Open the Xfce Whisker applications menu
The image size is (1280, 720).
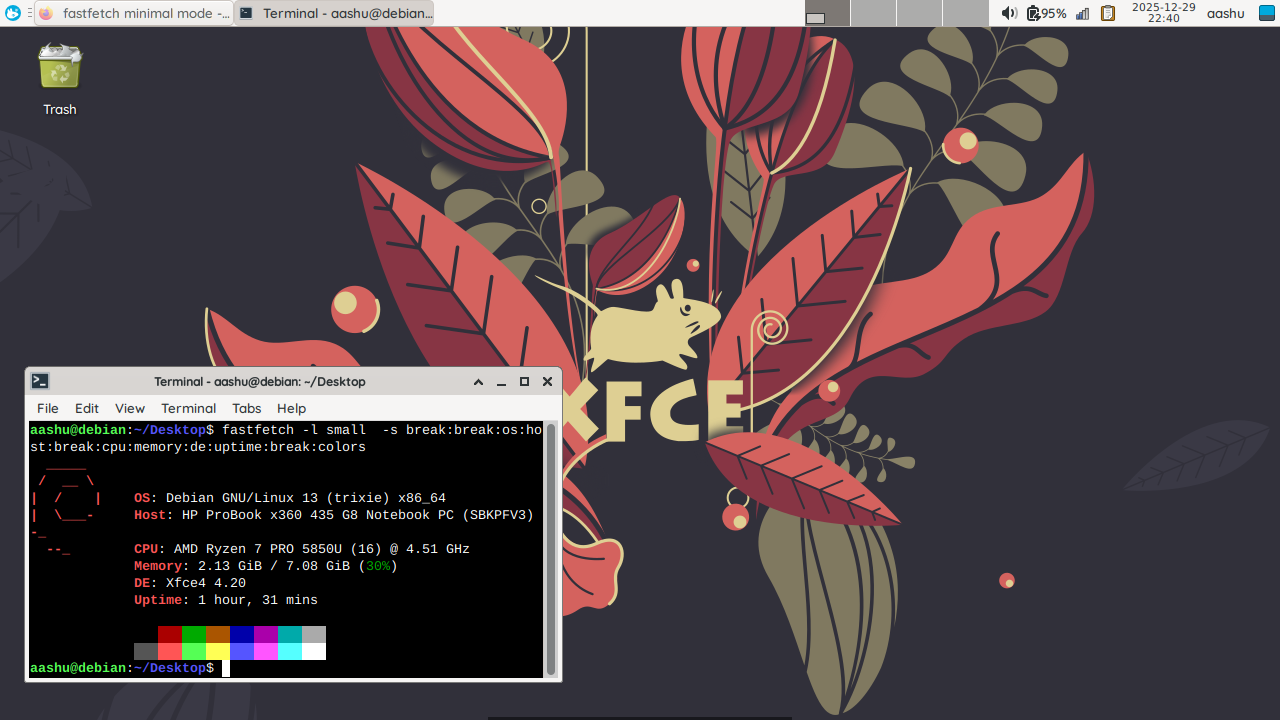pos(13,13)
